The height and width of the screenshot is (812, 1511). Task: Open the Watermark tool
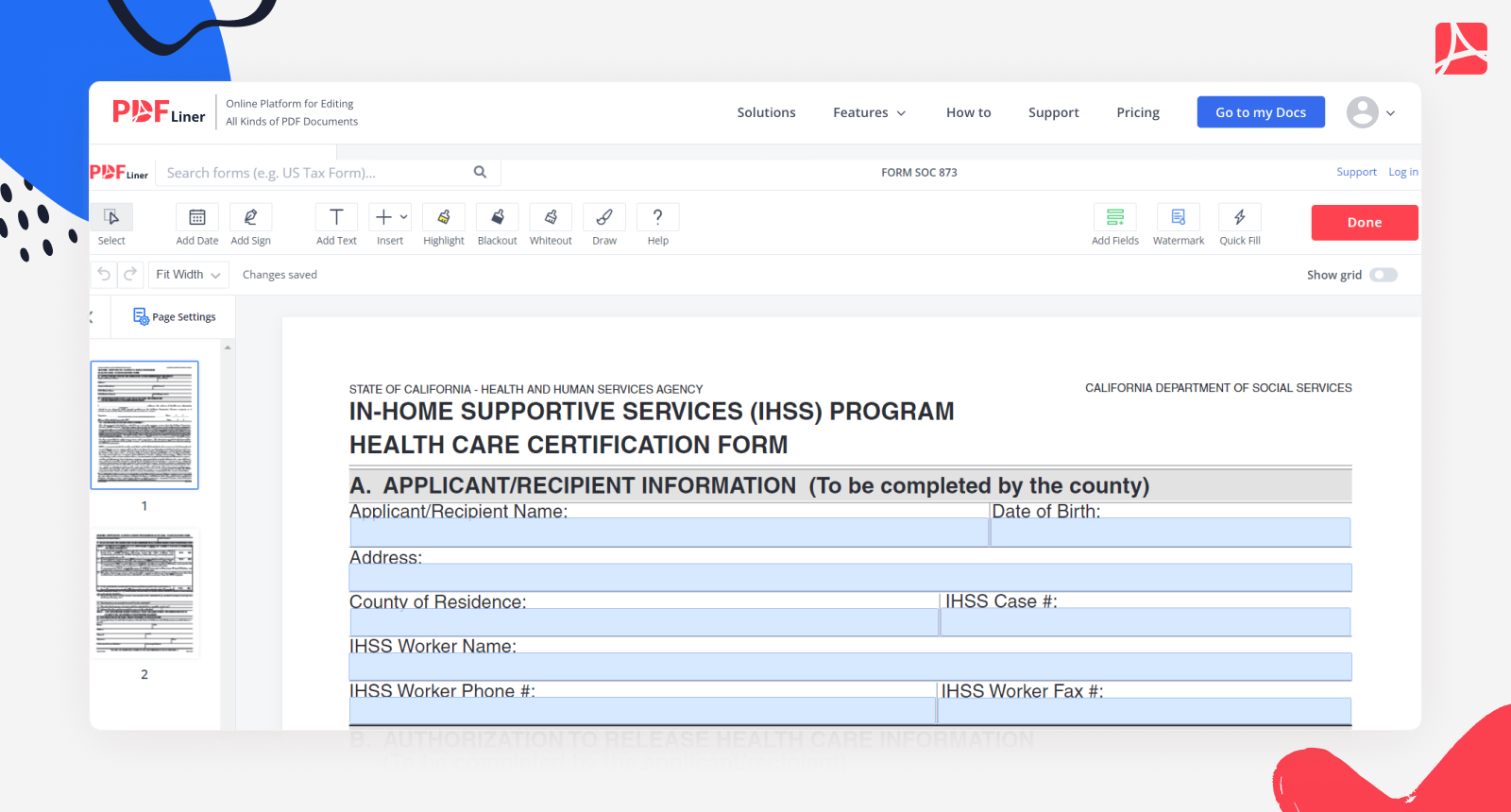pos(1178,218)
